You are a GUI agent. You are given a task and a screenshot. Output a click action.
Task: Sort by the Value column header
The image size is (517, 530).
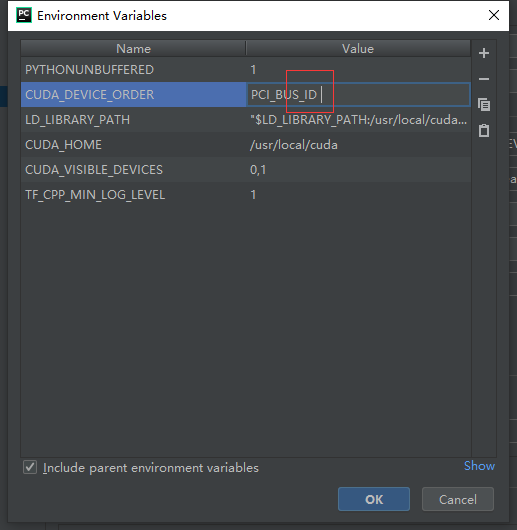pyautogui.click(x=358, y=49)
